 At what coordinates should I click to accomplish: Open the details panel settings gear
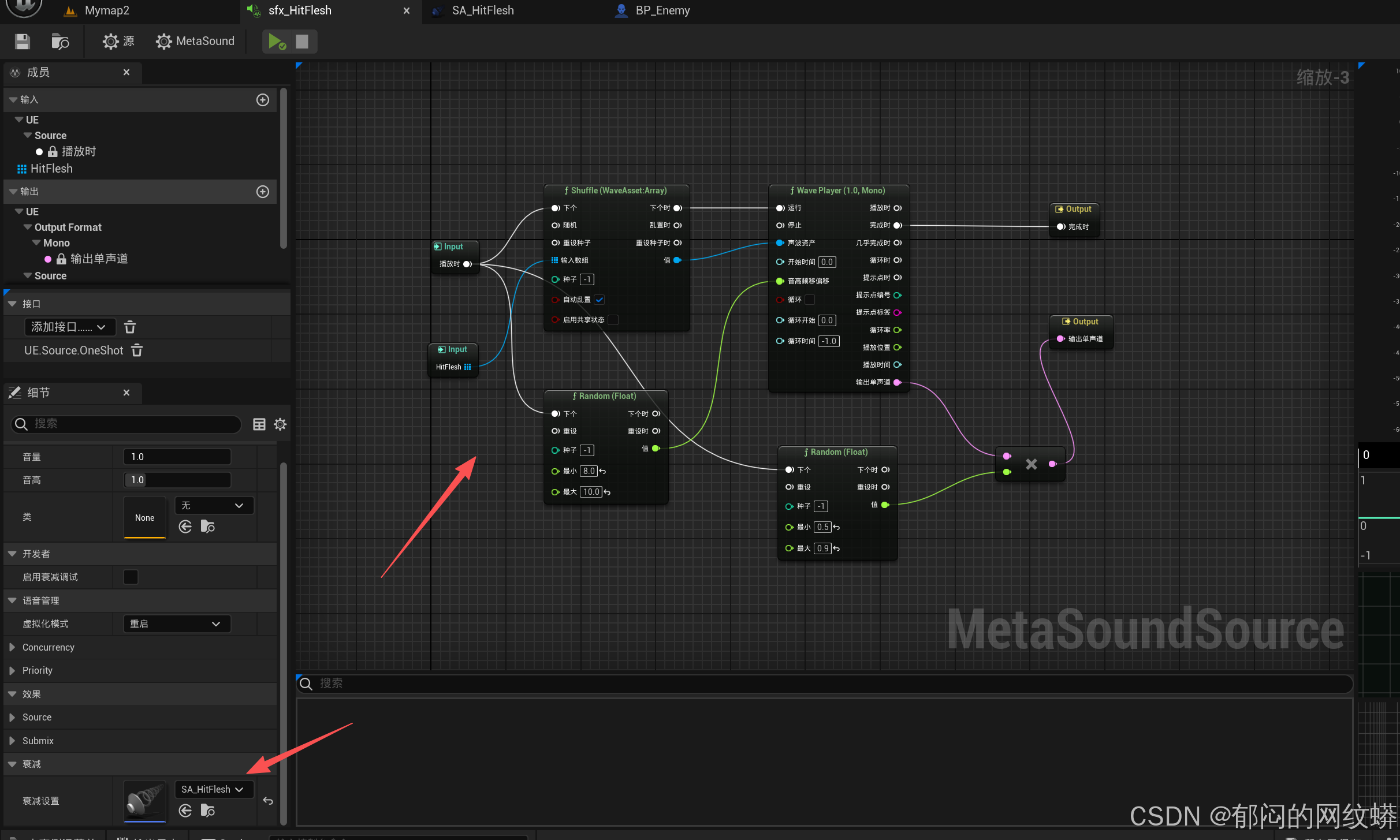280,424
